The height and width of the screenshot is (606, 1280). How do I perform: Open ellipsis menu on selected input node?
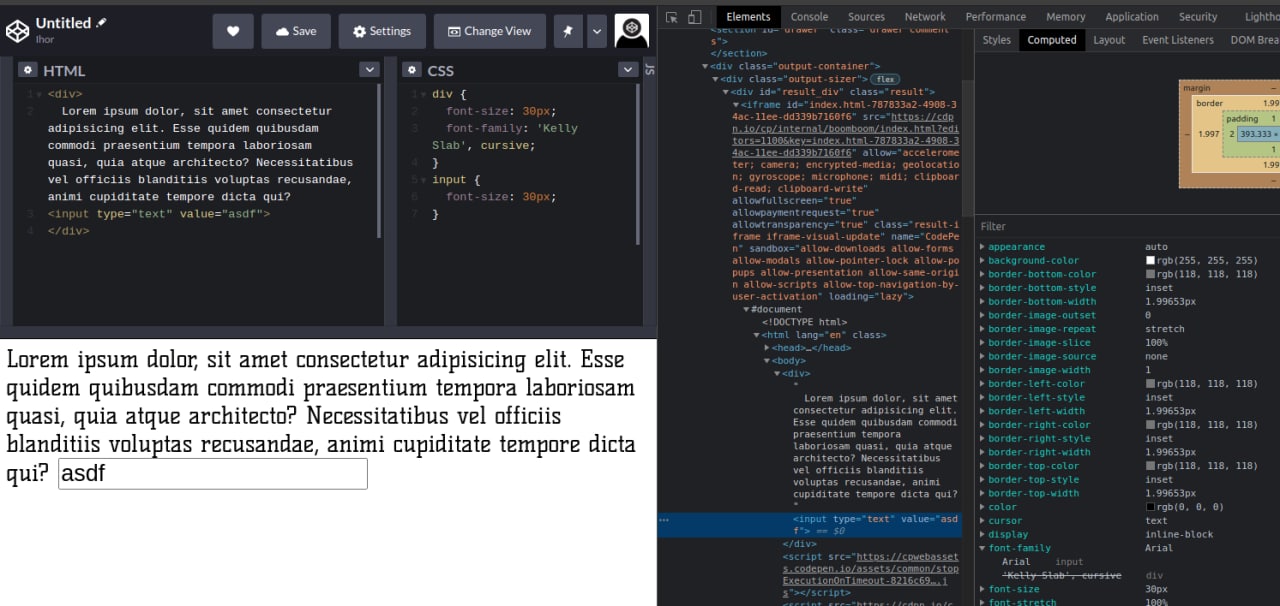pos(664,520)
